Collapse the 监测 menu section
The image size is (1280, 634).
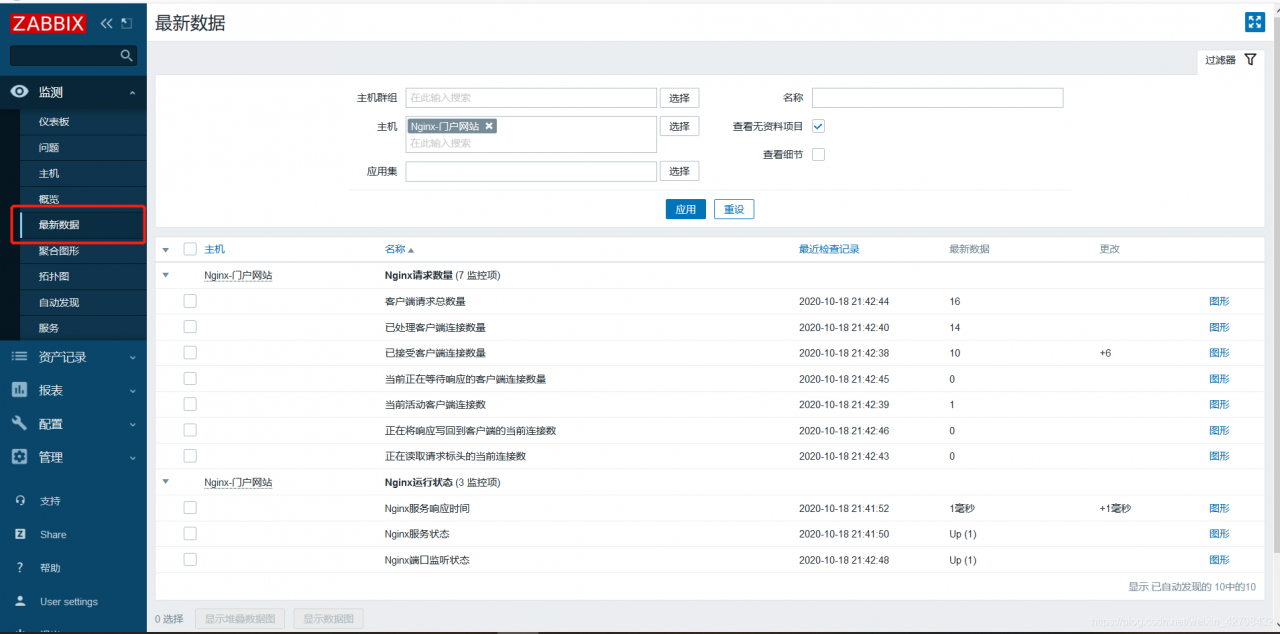(x=133, y=93)
